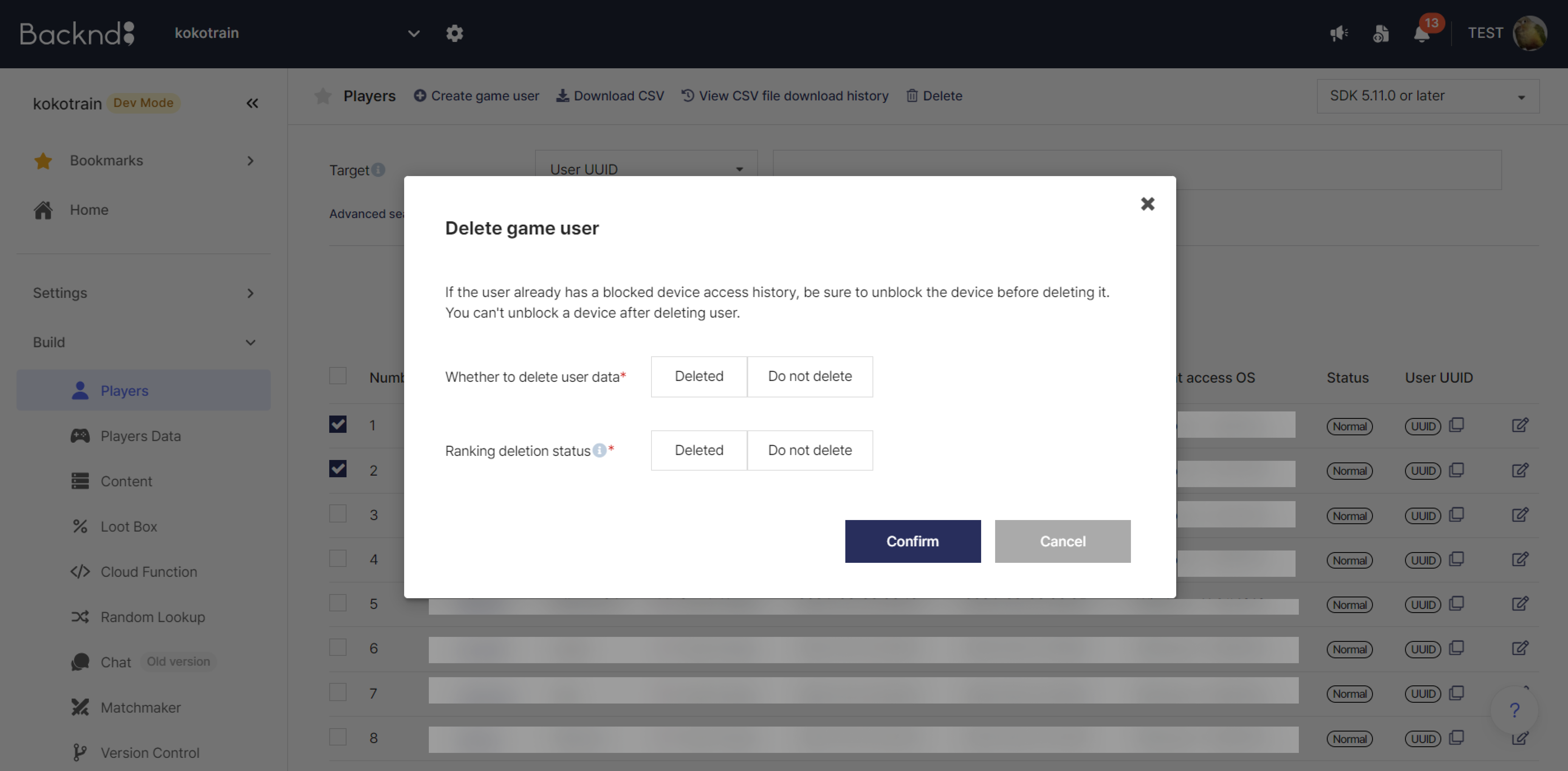
Task: Edit player in row 4
Action: pos(1520,559)
